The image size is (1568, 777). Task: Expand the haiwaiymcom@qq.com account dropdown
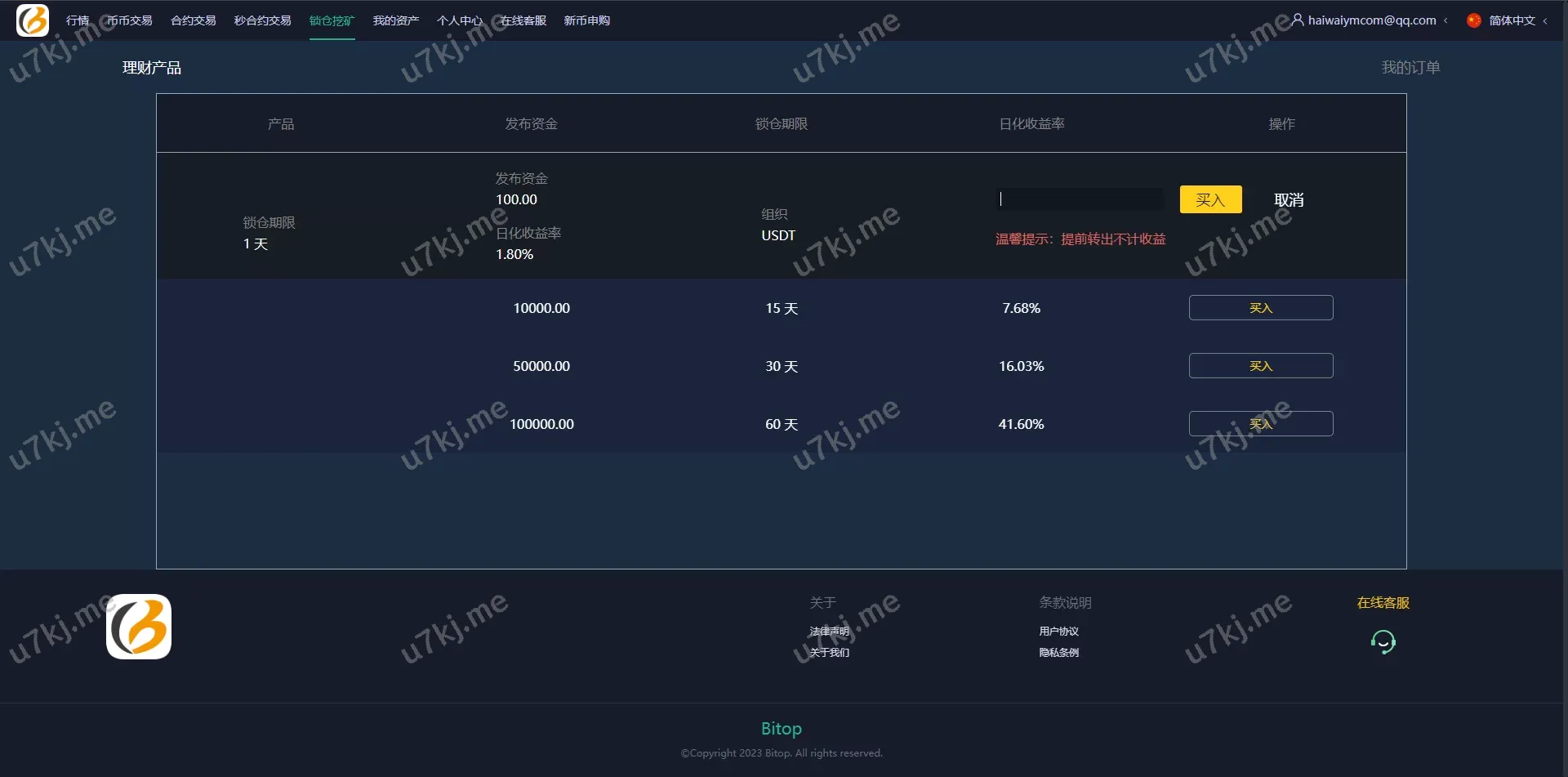point(1372,20)
